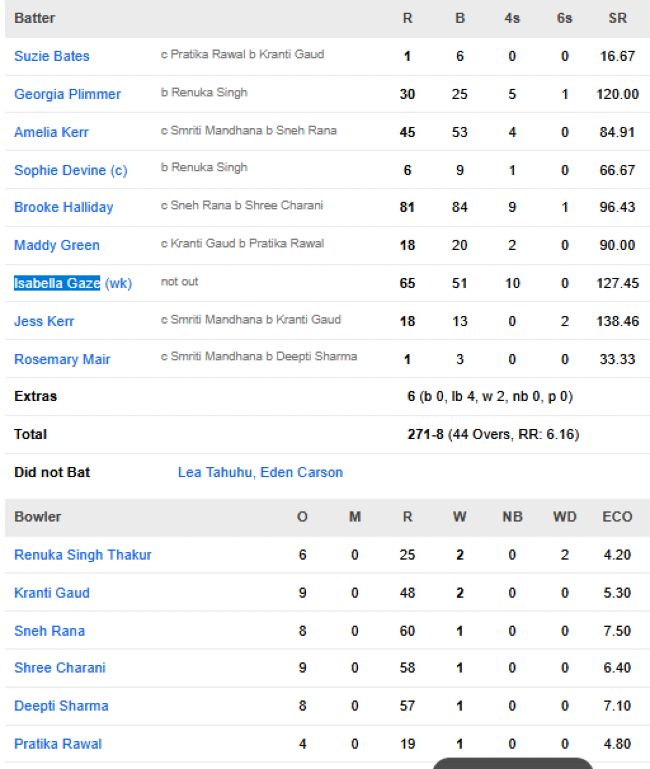Click the ECO column header
This screenshot has width=650, height=769.
[617, 517]
